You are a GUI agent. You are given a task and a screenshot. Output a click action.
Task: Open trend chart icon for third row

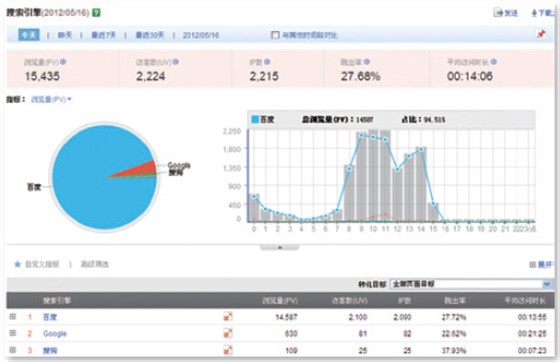228,350
